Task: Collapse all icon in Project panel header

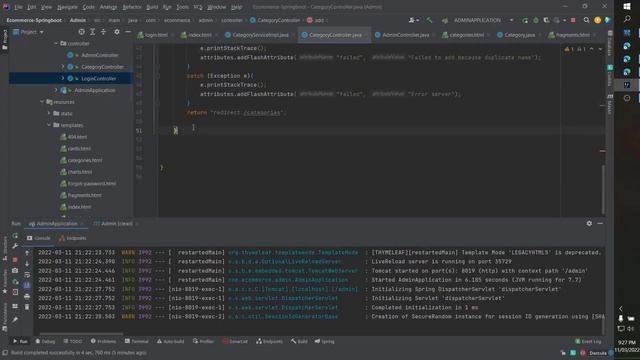Action: (x=103, y=32)
